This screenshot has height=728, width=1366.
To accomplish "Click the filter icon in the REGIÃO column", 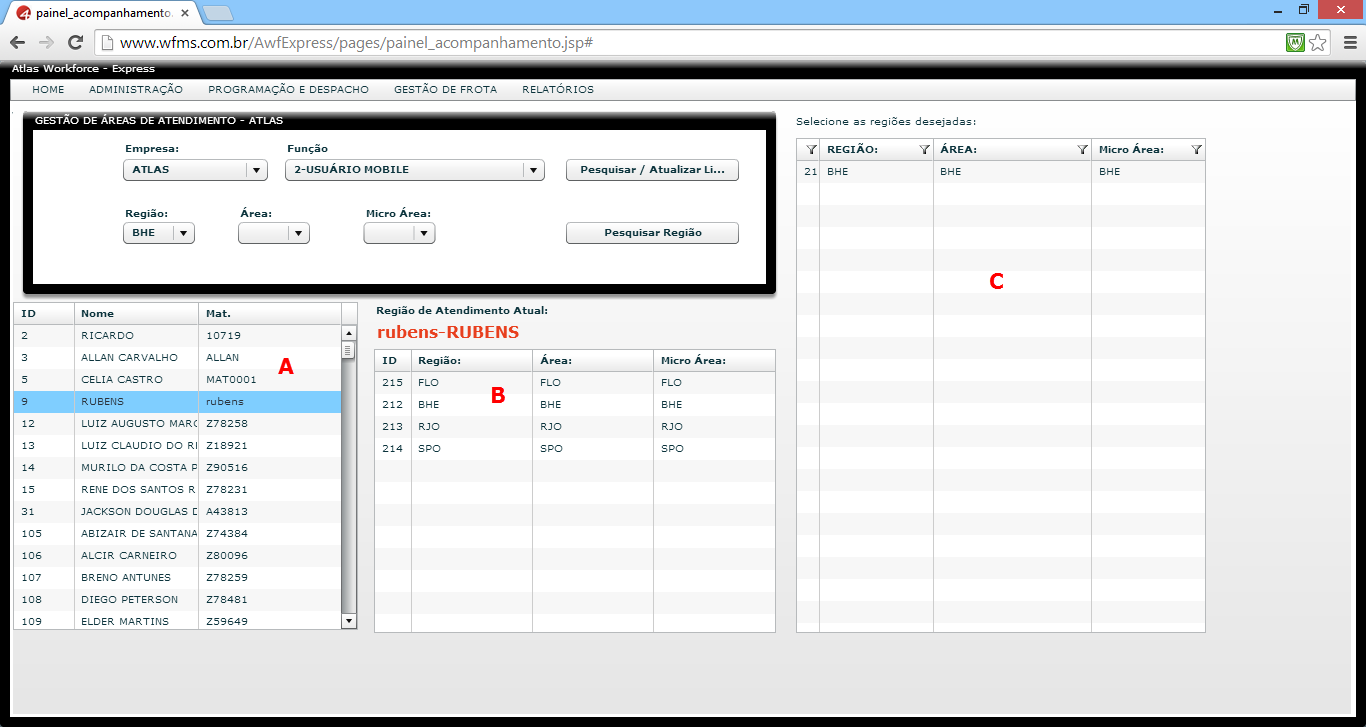I will point(924,149).
